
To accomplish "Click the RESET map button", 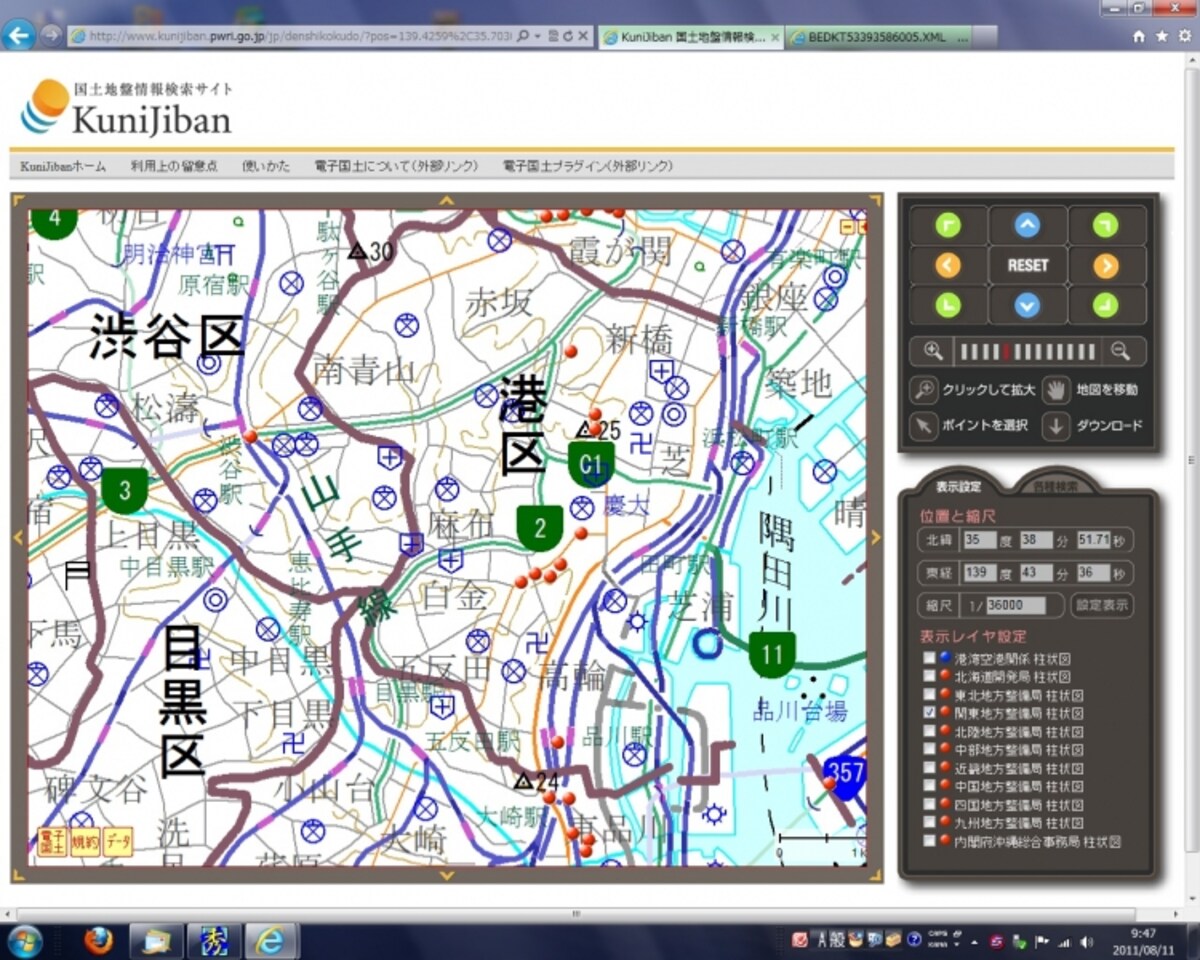I will (1027, 265).
